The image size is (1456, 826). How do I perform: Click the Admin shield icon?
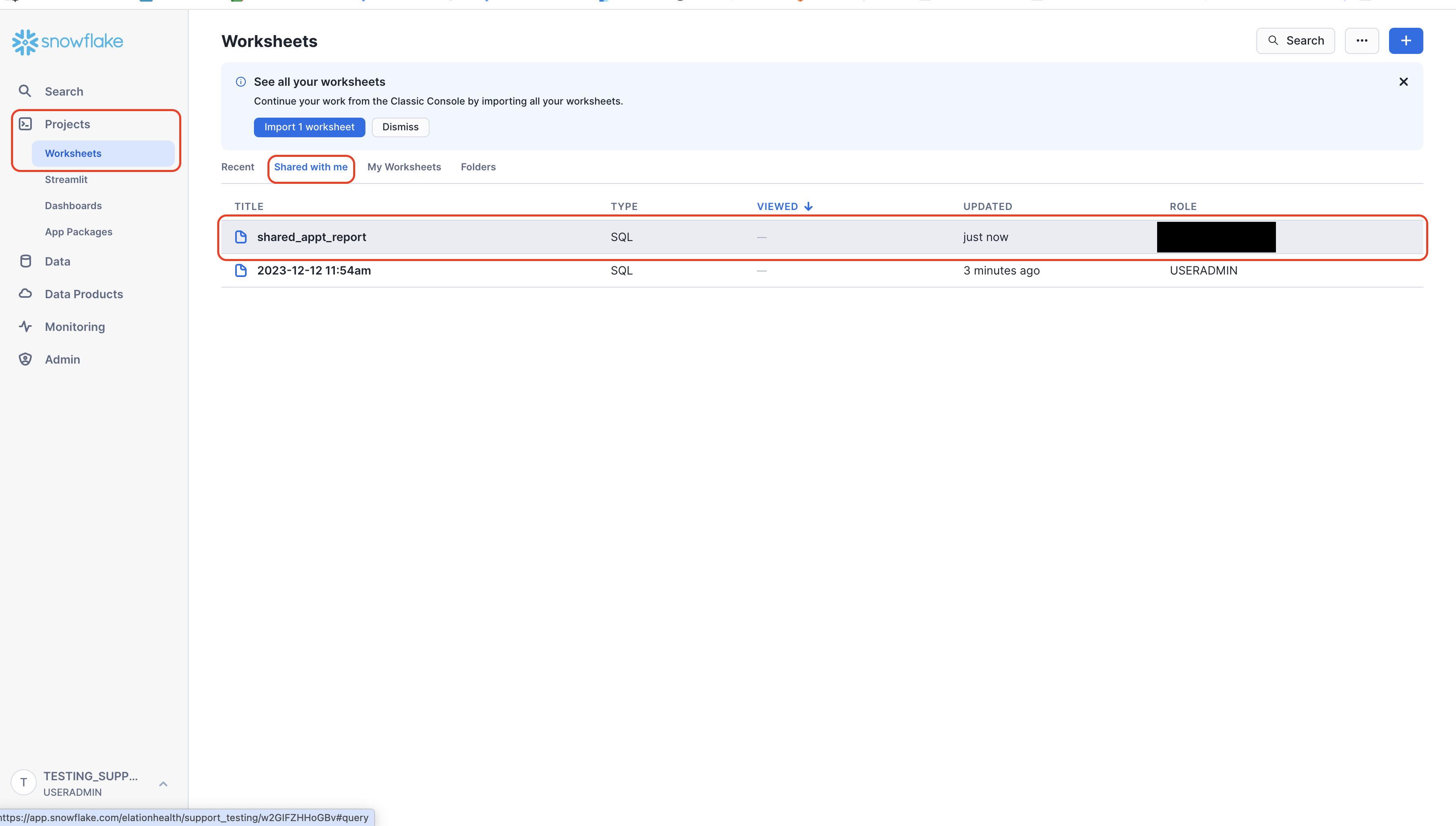coord(25,359)
